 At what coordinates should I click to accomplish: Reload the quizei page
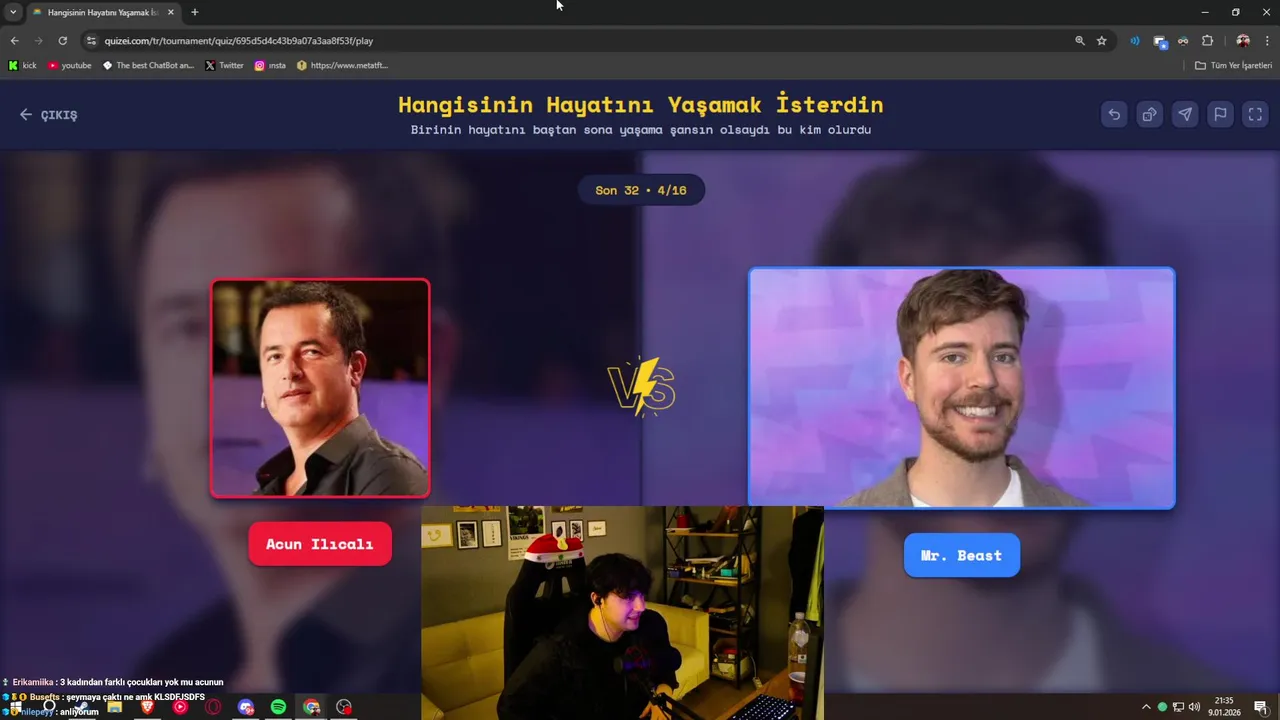click(63, 41)
